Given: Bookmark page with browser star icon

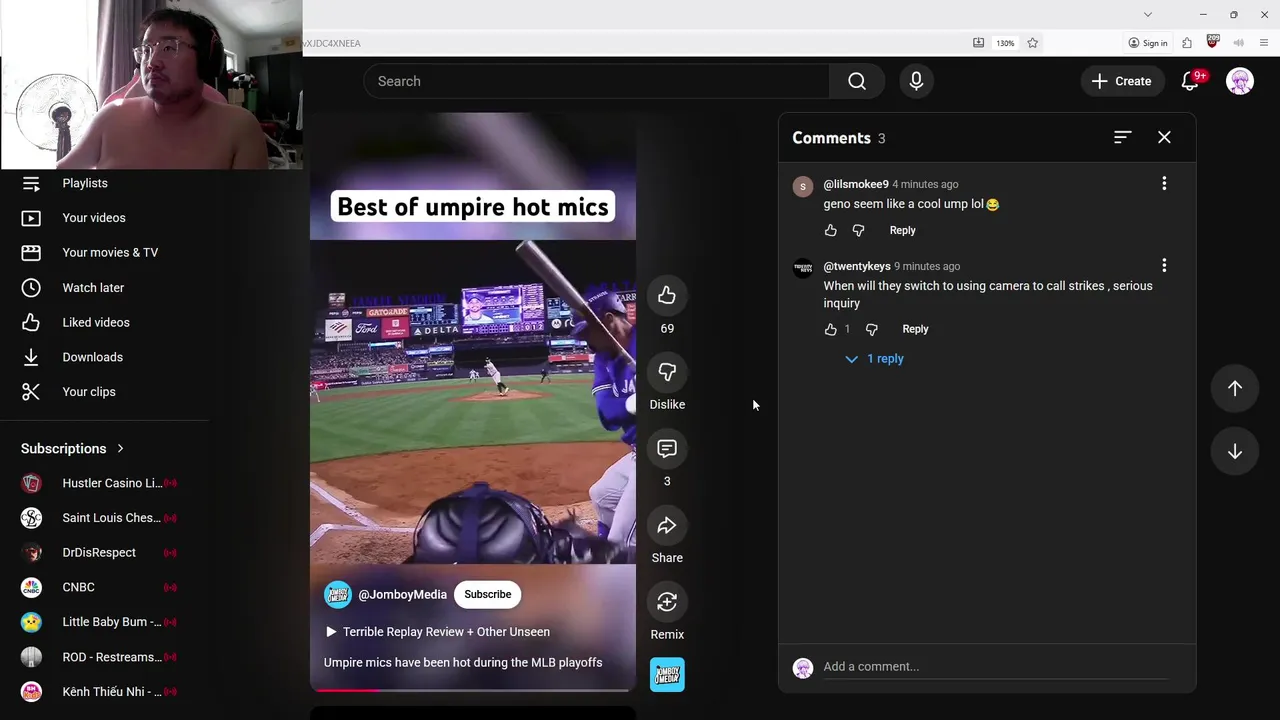Looking at the screenshot, I should click(x=1032, y=43).
